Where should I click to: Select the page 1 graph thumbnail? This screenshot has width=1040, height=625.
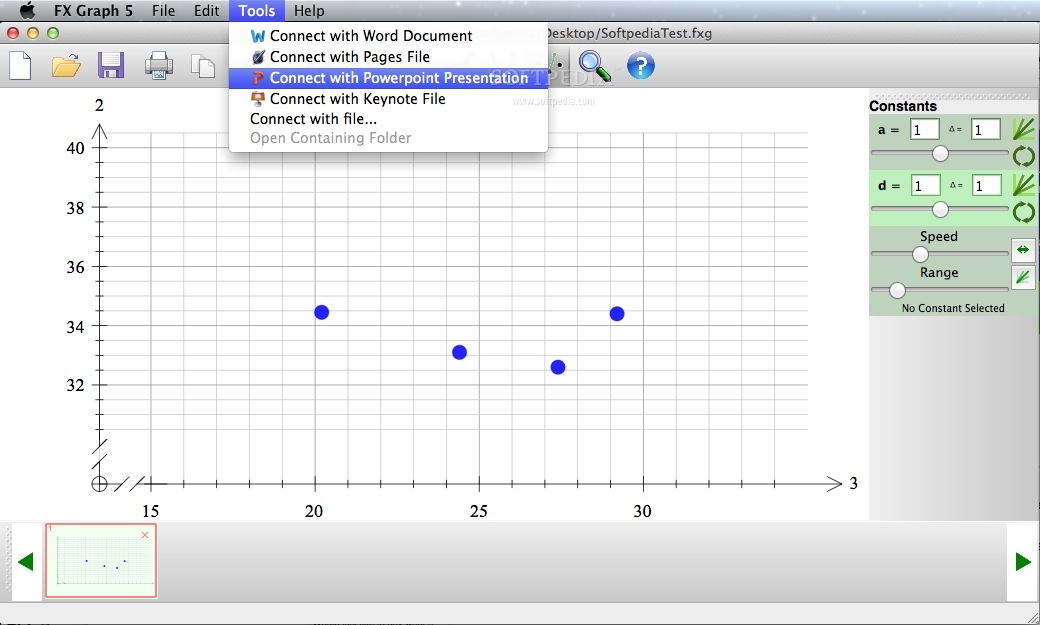click(x=101, y=561)
